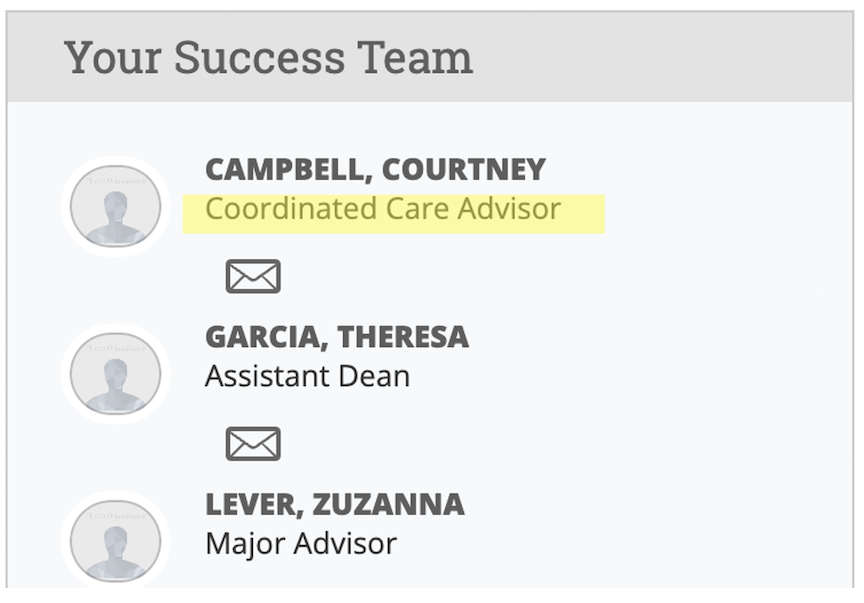Click the highlighted Coordinated Care Advisor role

click(383, 209)
